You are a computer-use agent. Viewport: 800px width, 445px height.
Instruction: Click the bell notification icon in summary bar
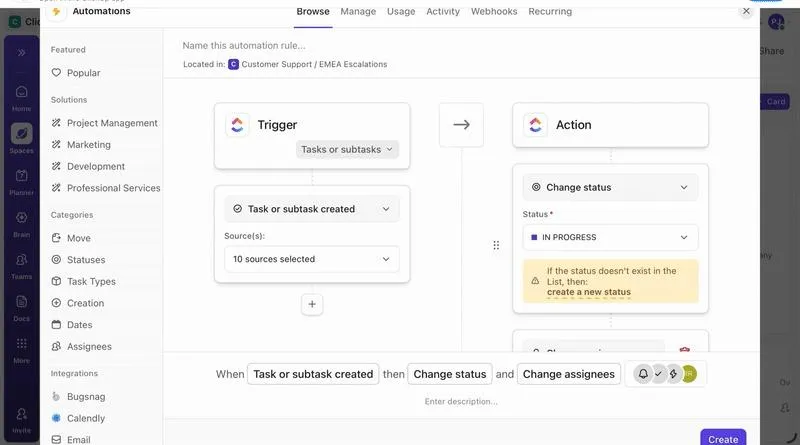tap(643, 374)
